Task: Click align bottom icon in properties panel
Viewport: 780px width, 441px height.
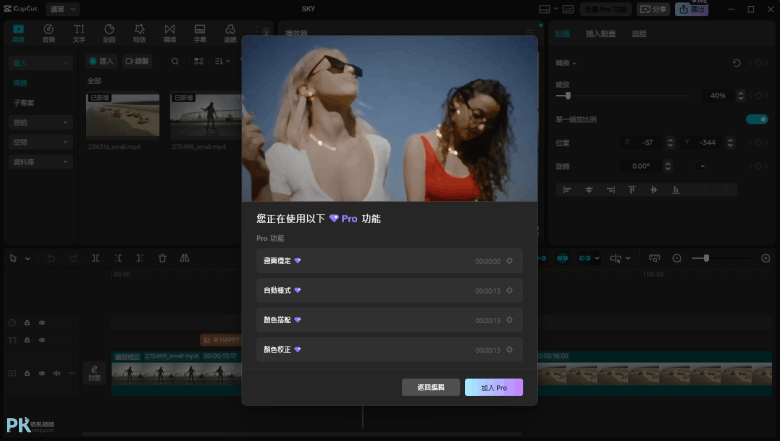Action: coord(676,189)
